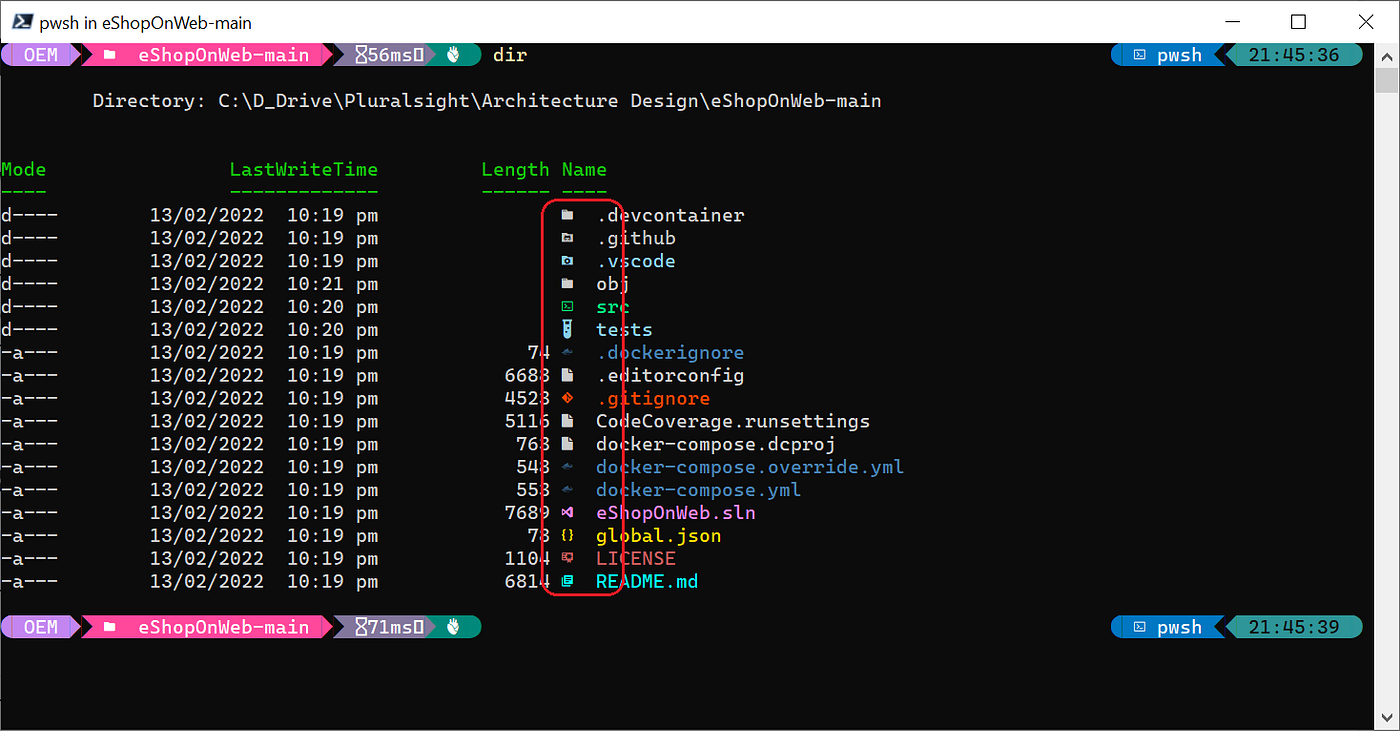Click the book icon next to README.md

pos(567,581)
